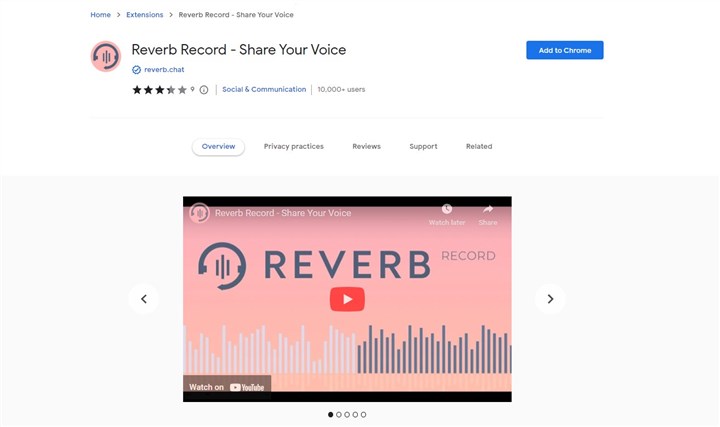The image size is (720, 427).
Task: Click the video title Reverb Record - Share Your Voice
Action: [x=283, y=213]
